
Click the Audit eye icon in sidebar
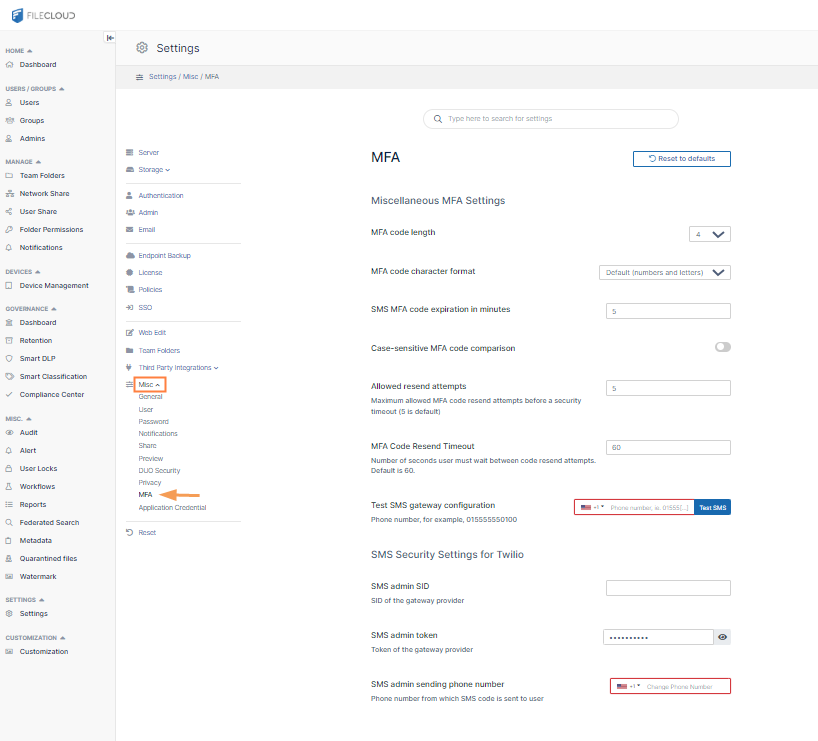[x=10, y=432]
